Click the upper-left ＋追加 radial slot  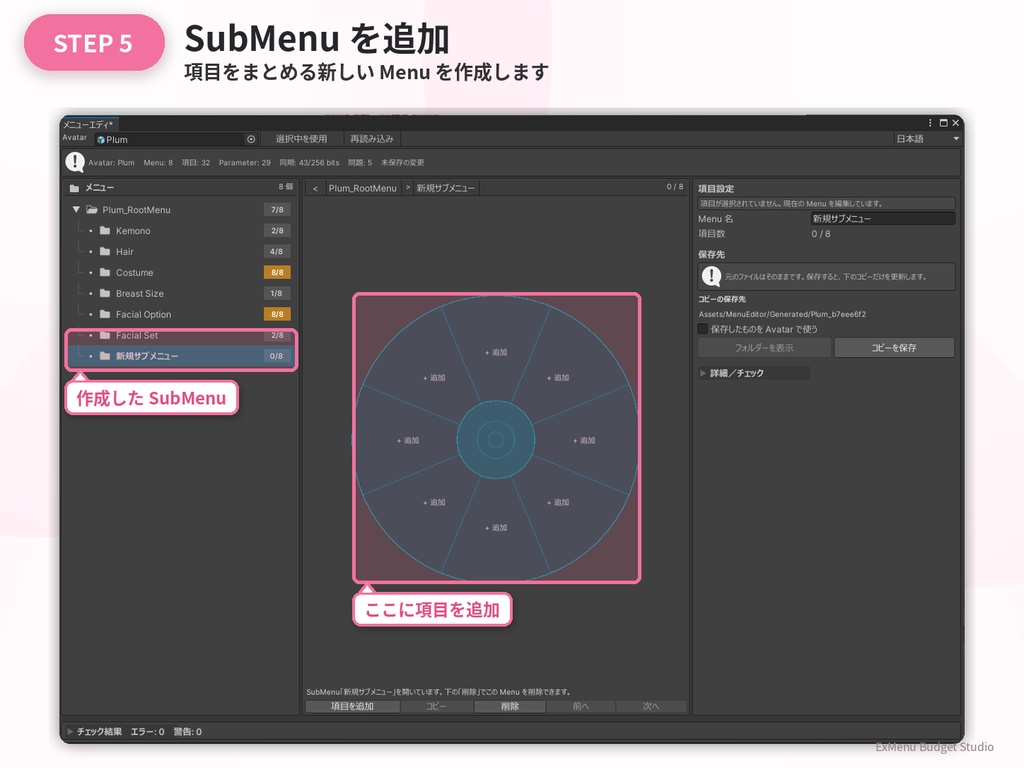click(x=434, y=377)
